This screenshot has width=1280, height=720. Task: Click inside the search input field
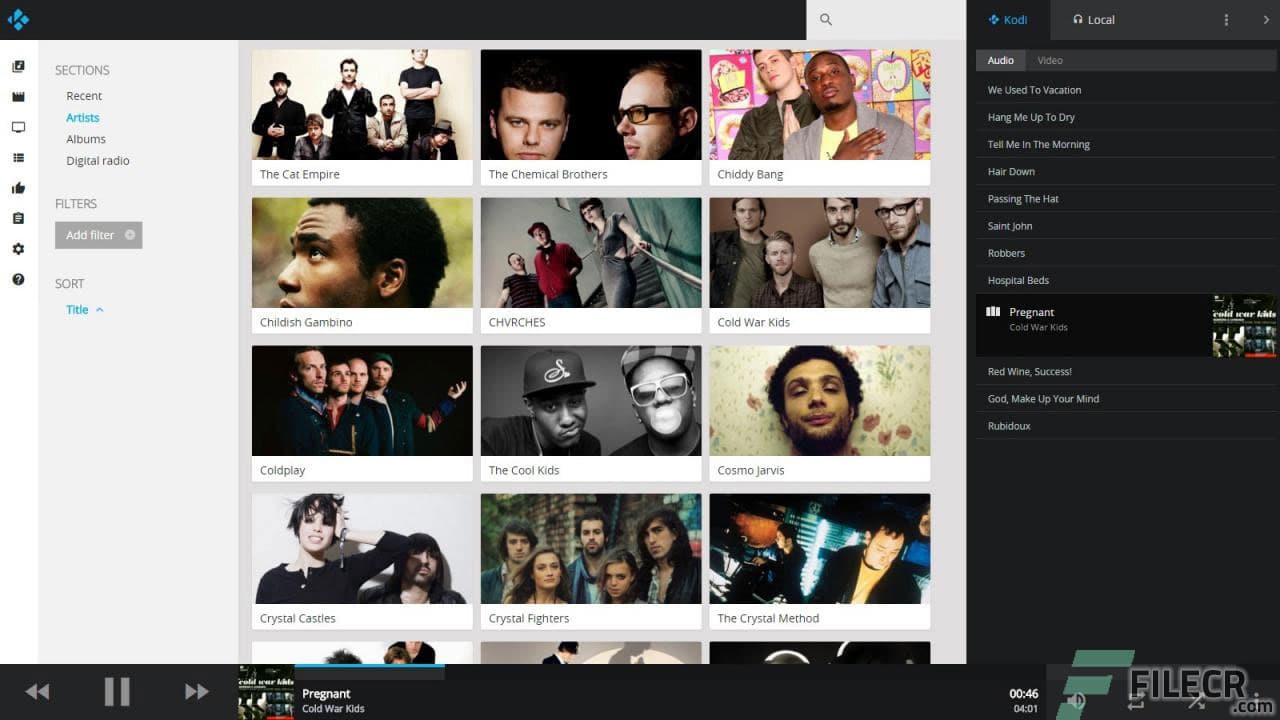point(886,20)
